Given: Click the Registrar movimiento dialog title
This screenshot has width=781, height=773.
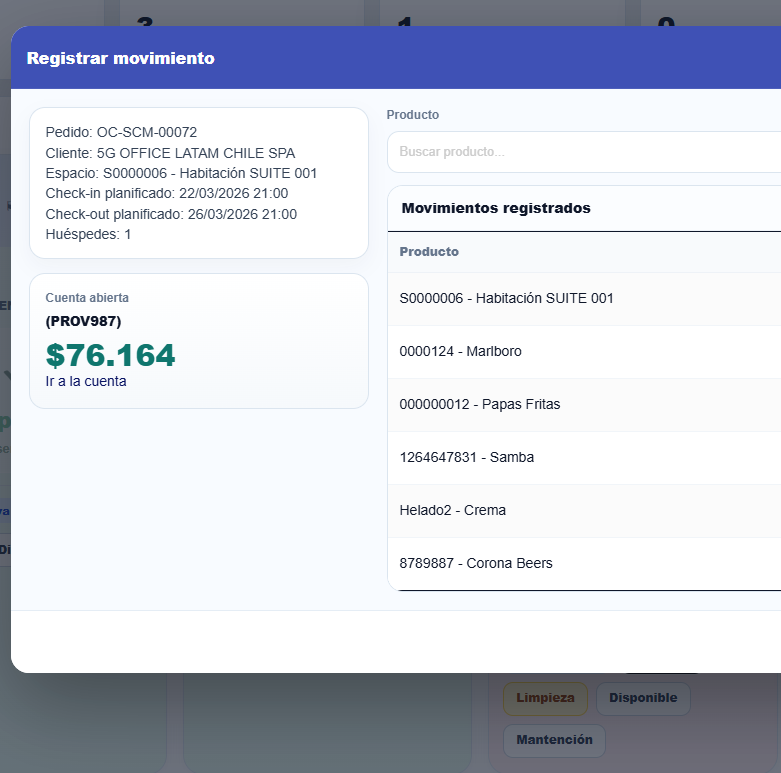Looking at the screenshot, I should (120, 58).
